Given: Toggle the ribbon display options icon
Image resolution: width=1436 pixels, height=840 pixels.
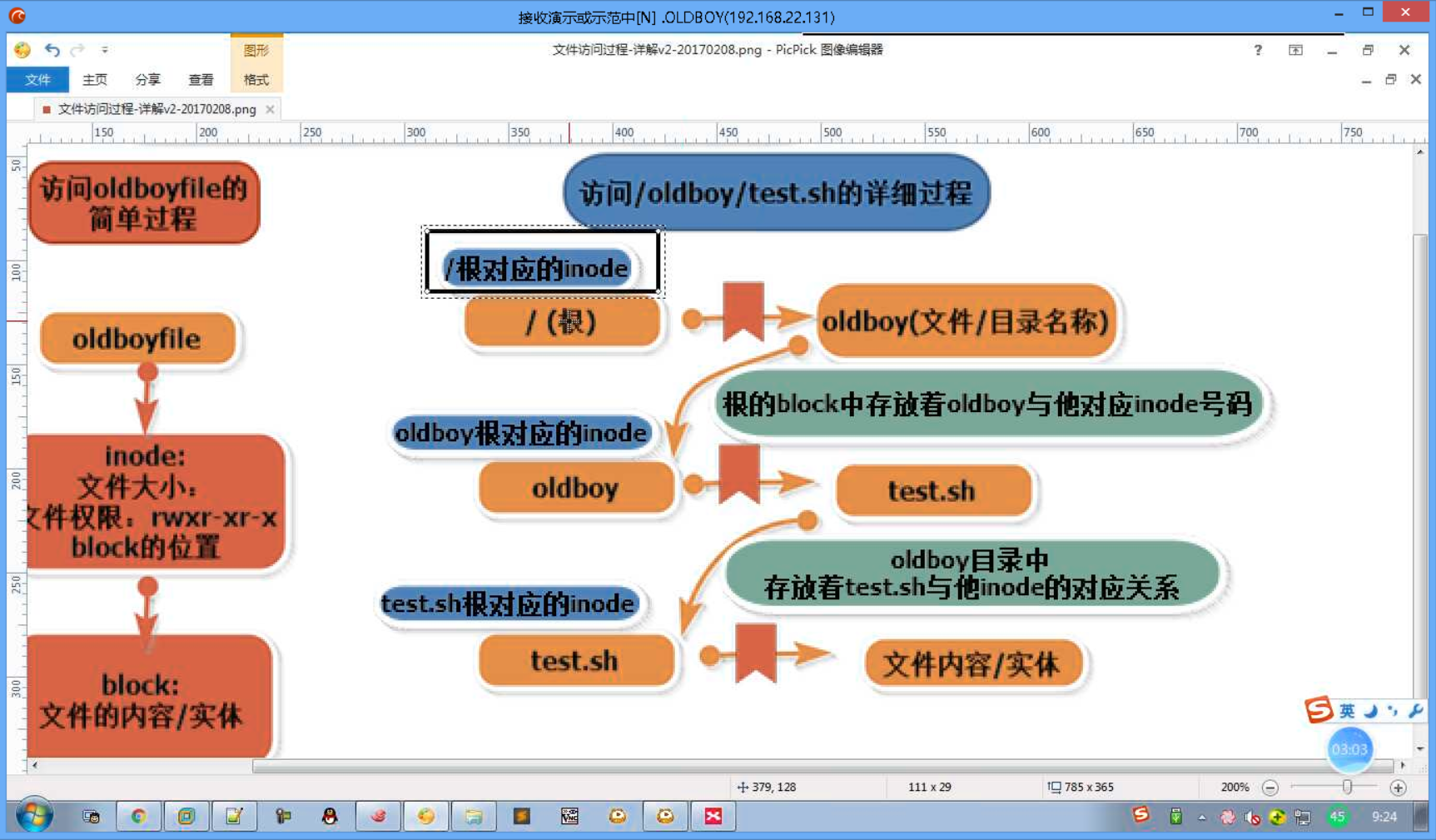Looking at the screenshot, I should pos(1295,50).
